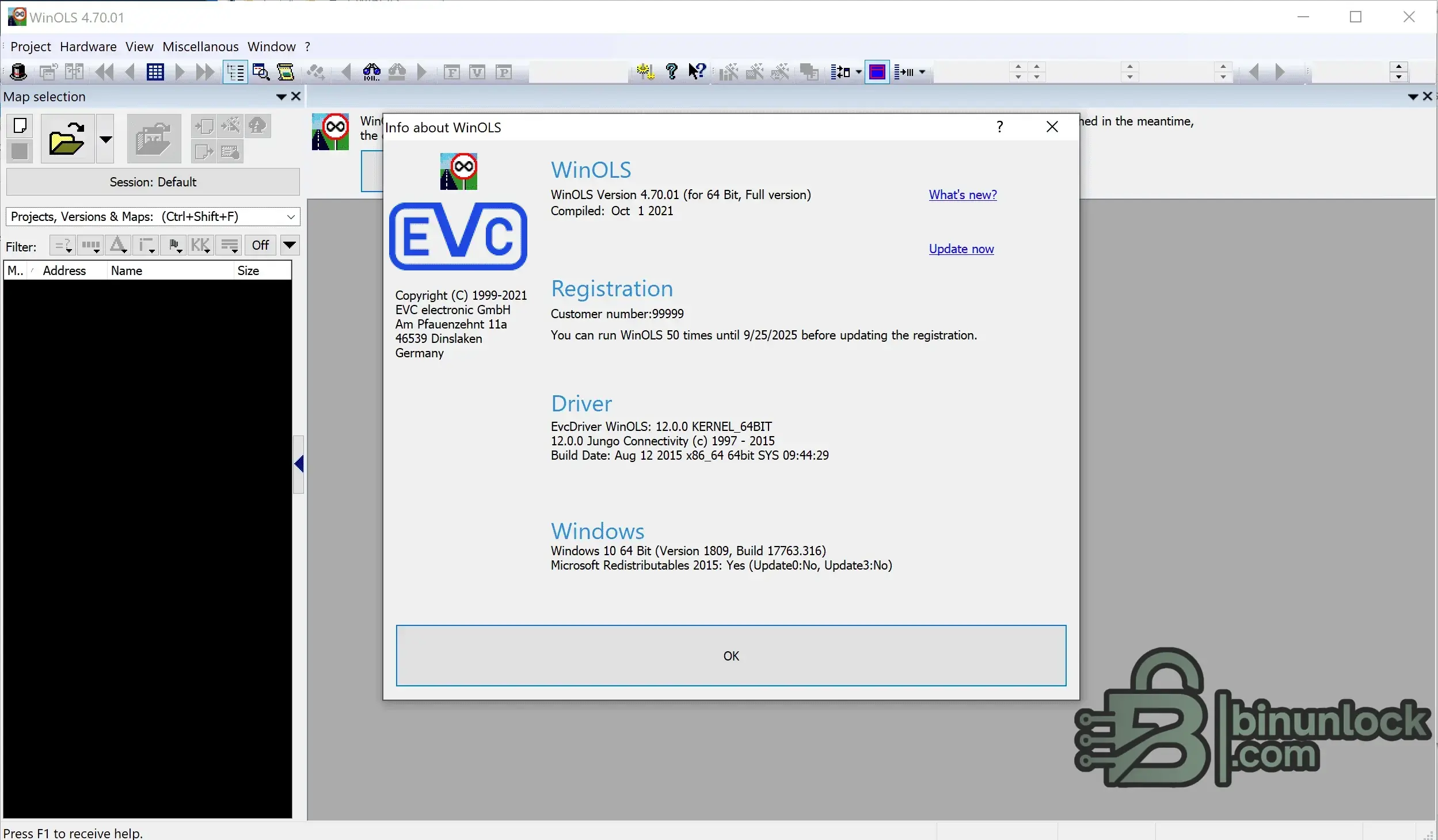Click OK in Info about WinOLS dialog
Viewport: 1438px width, 840px height.
pos(731,656)
